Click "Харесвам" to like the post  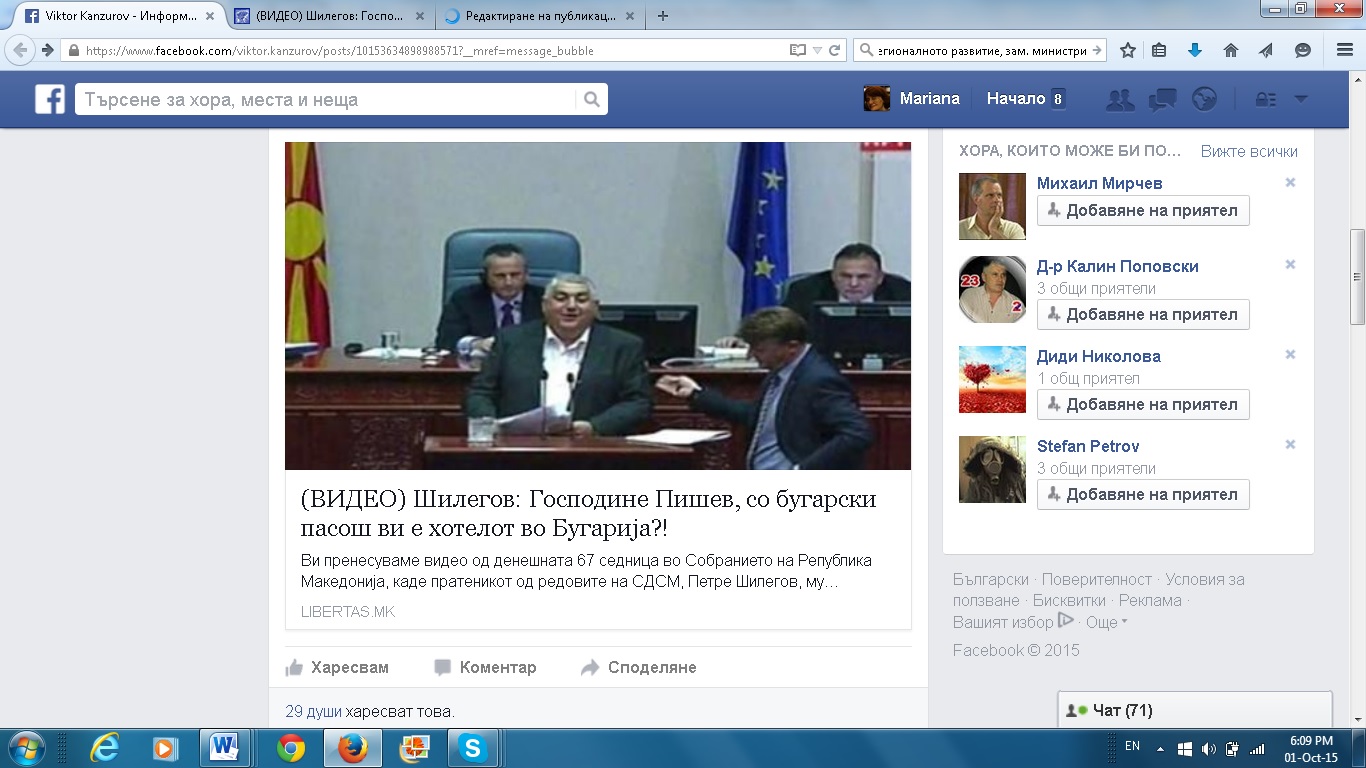point(337,667)
